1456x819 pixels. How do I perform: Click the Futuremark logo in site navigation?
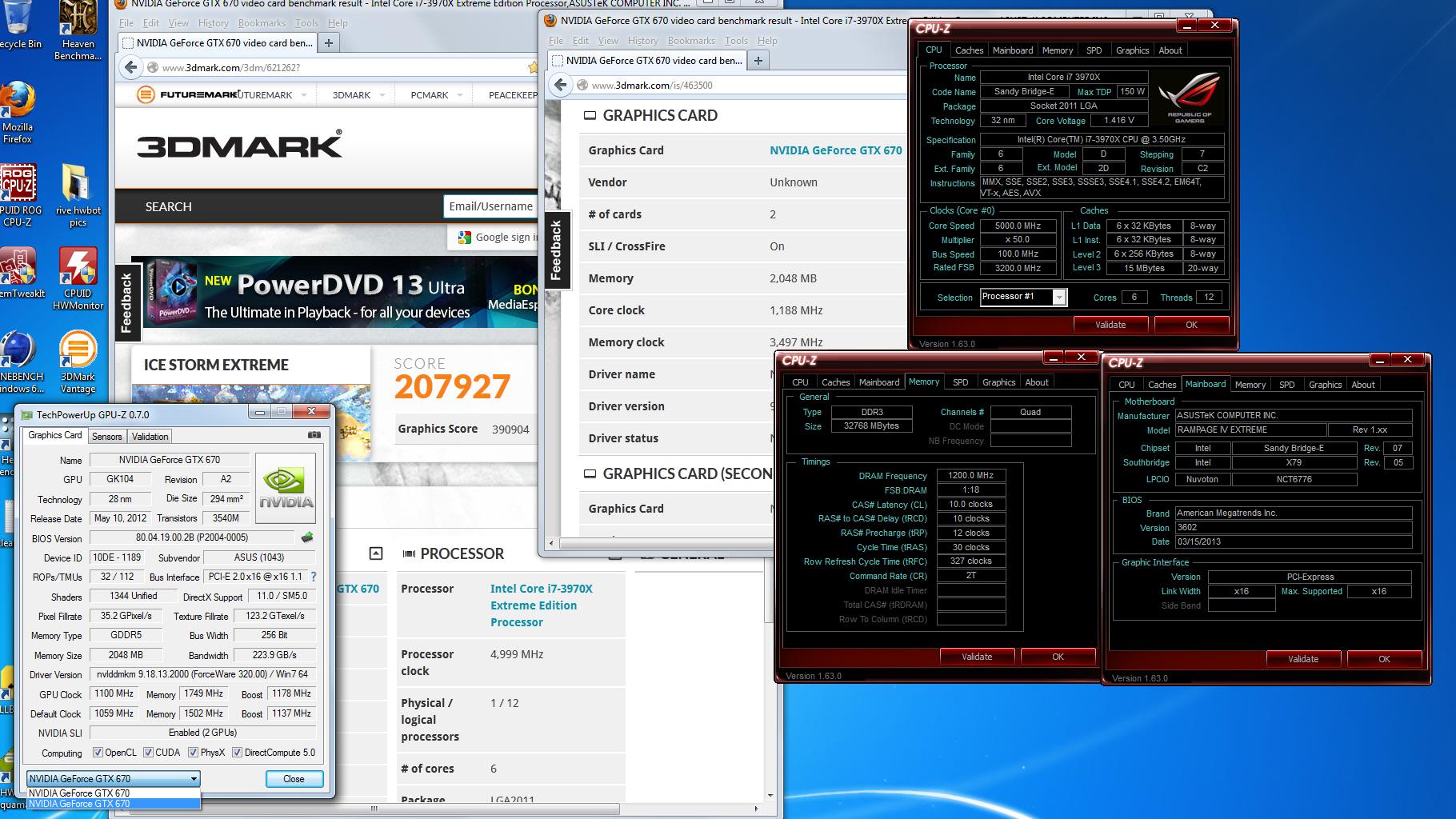186,94
